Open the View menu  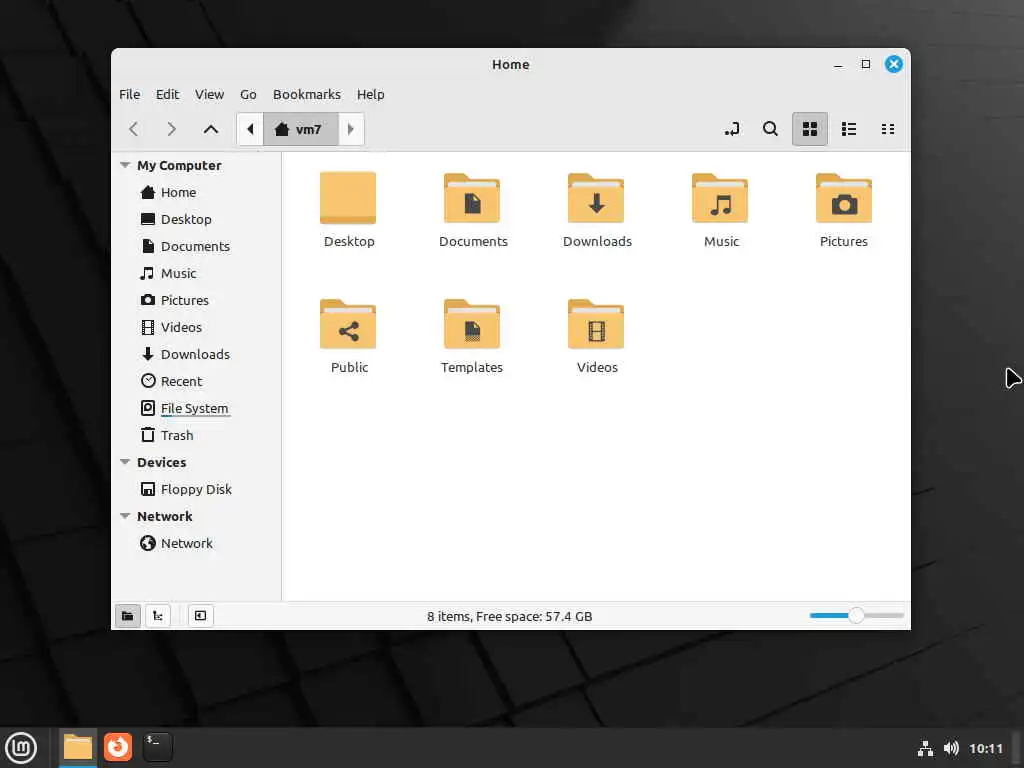(209, 95)
